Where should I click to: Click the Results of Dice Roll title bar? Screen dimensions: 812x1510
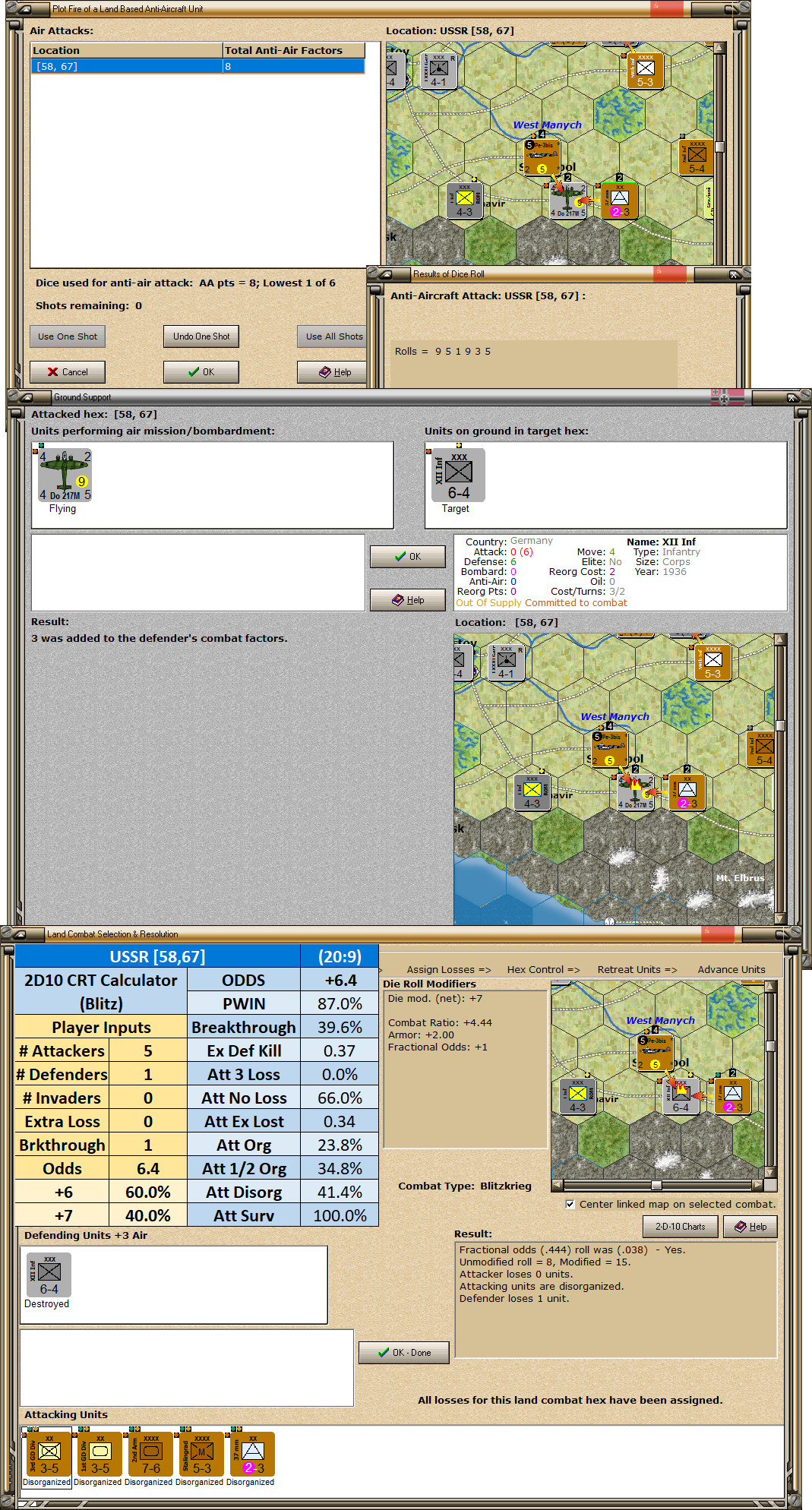tap(558, 274)
